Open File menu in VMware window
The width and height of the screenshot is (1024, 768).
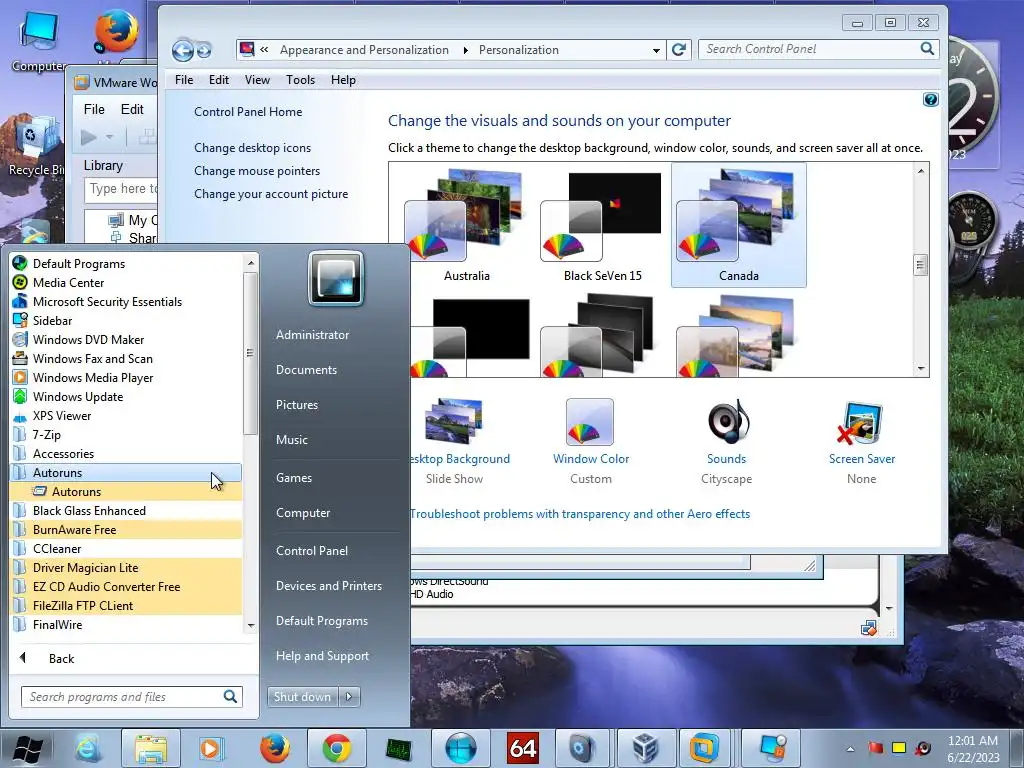(94, 109)
